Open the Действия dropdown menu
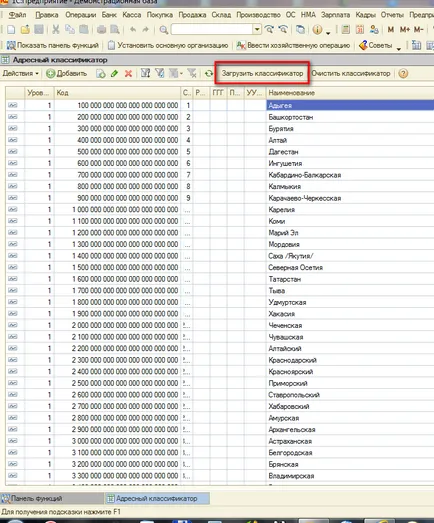The width and height of the screenshot is (434, 523). point(21,73)
